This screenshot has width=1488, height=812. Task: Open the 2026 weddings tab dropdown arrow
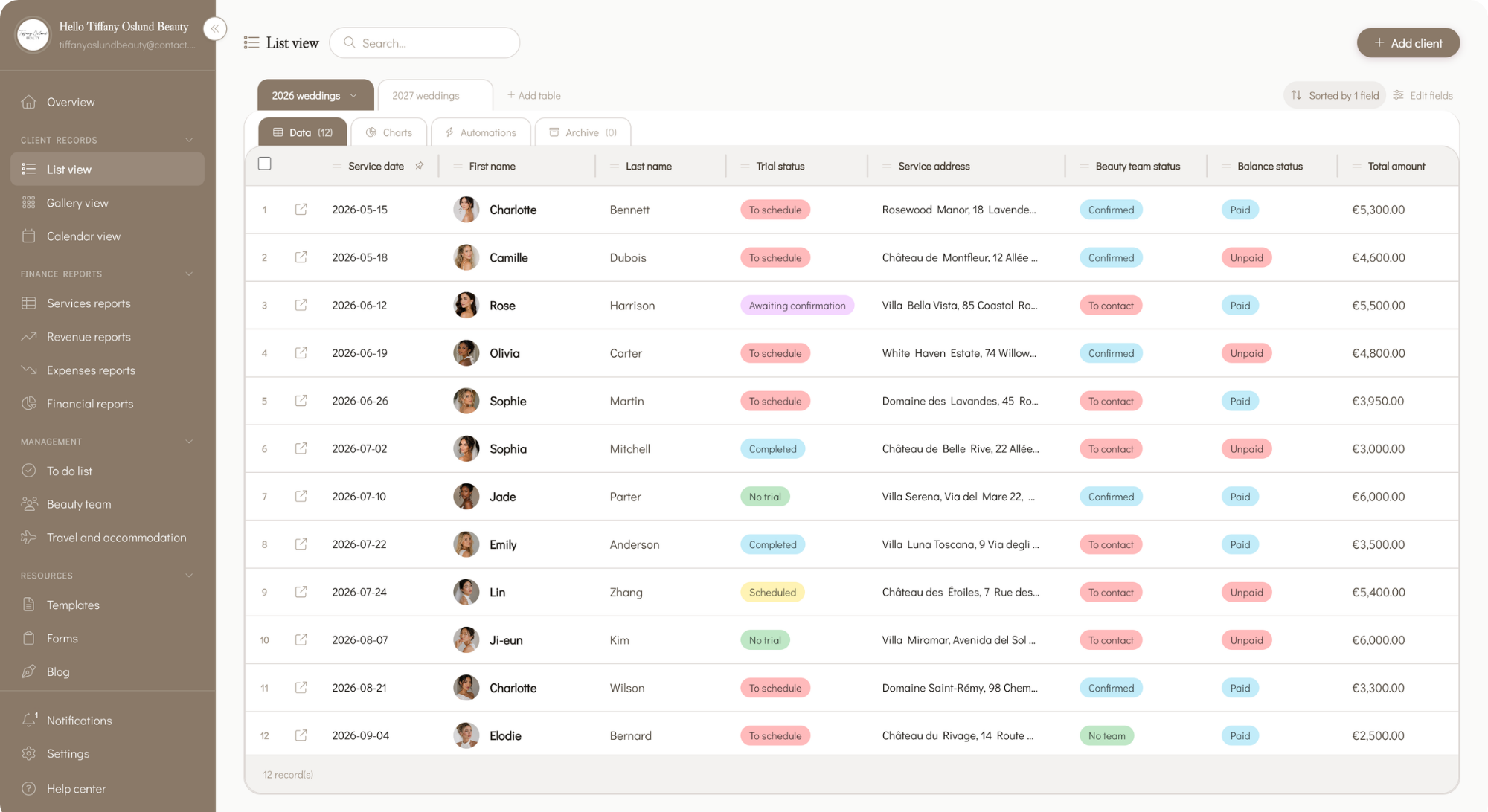coord(353,96)
